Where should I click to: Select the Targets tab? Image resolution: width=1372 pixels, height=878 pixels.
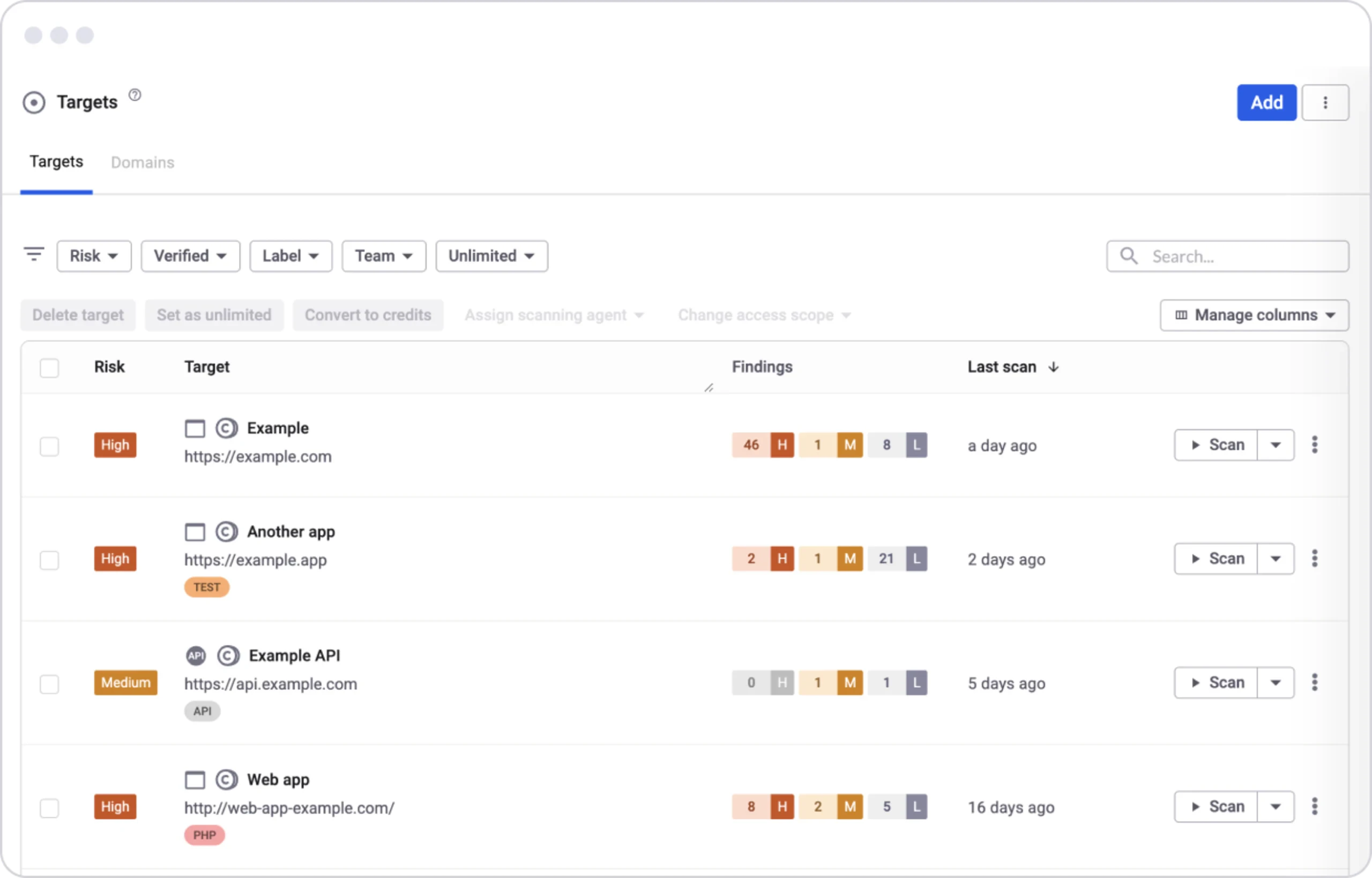(56, 162)
